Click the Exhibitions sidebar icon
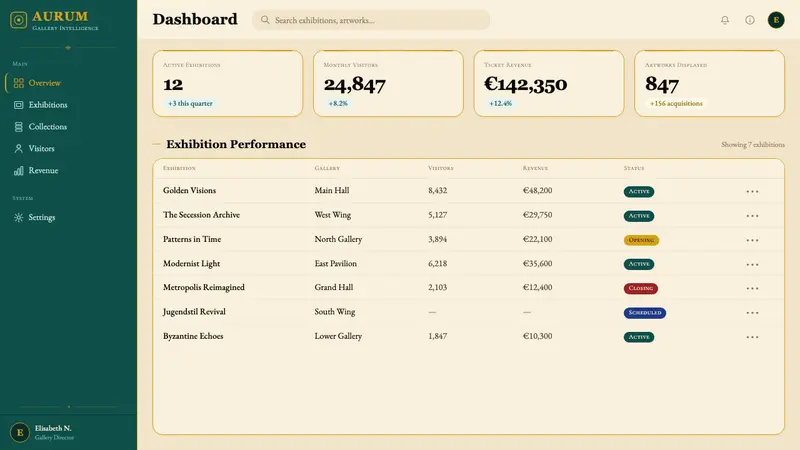The width and height of the screenshot is (800, 450). [x=18, y=105]
